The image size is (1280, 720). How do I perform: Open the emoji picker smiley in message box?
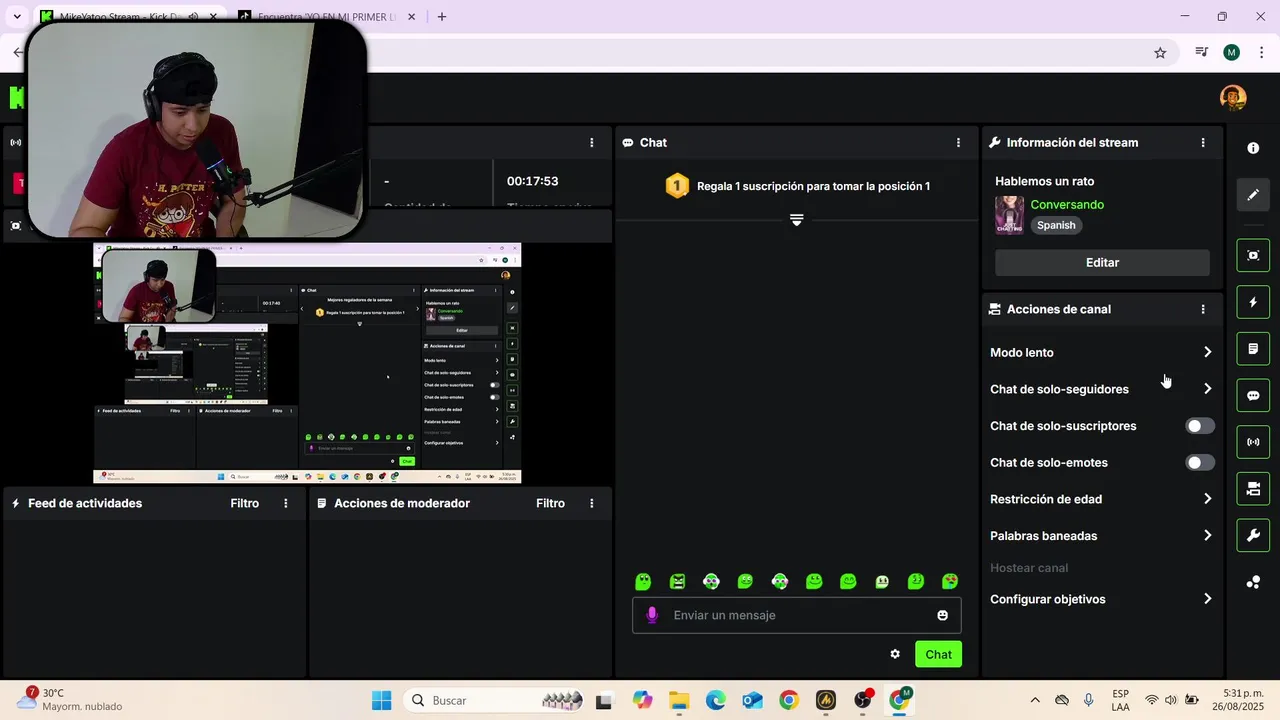pos(942,615)
